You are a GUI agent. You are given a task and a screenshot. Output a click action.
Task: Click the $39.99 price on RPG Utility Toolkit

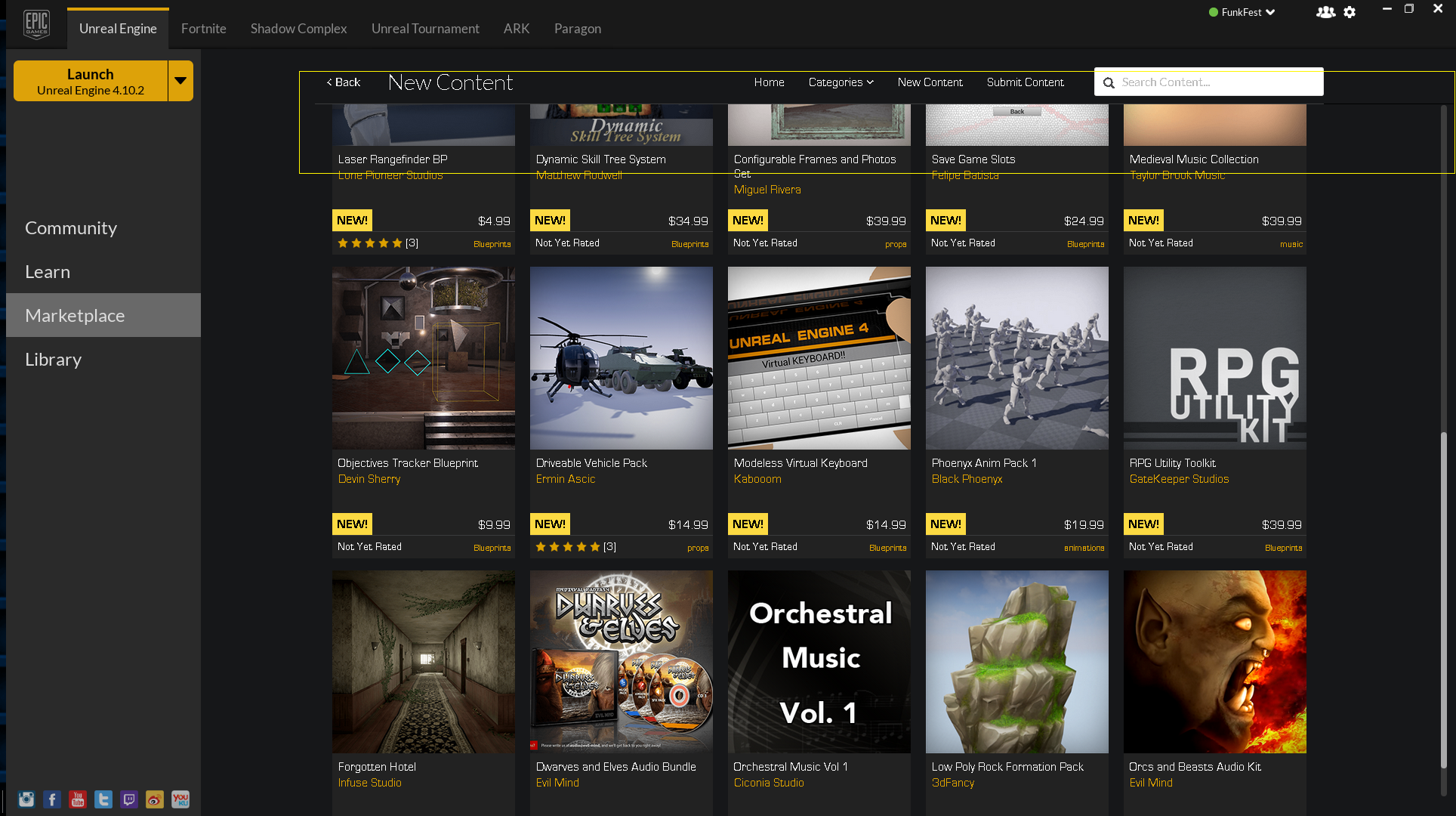(x=1282, y=525)
